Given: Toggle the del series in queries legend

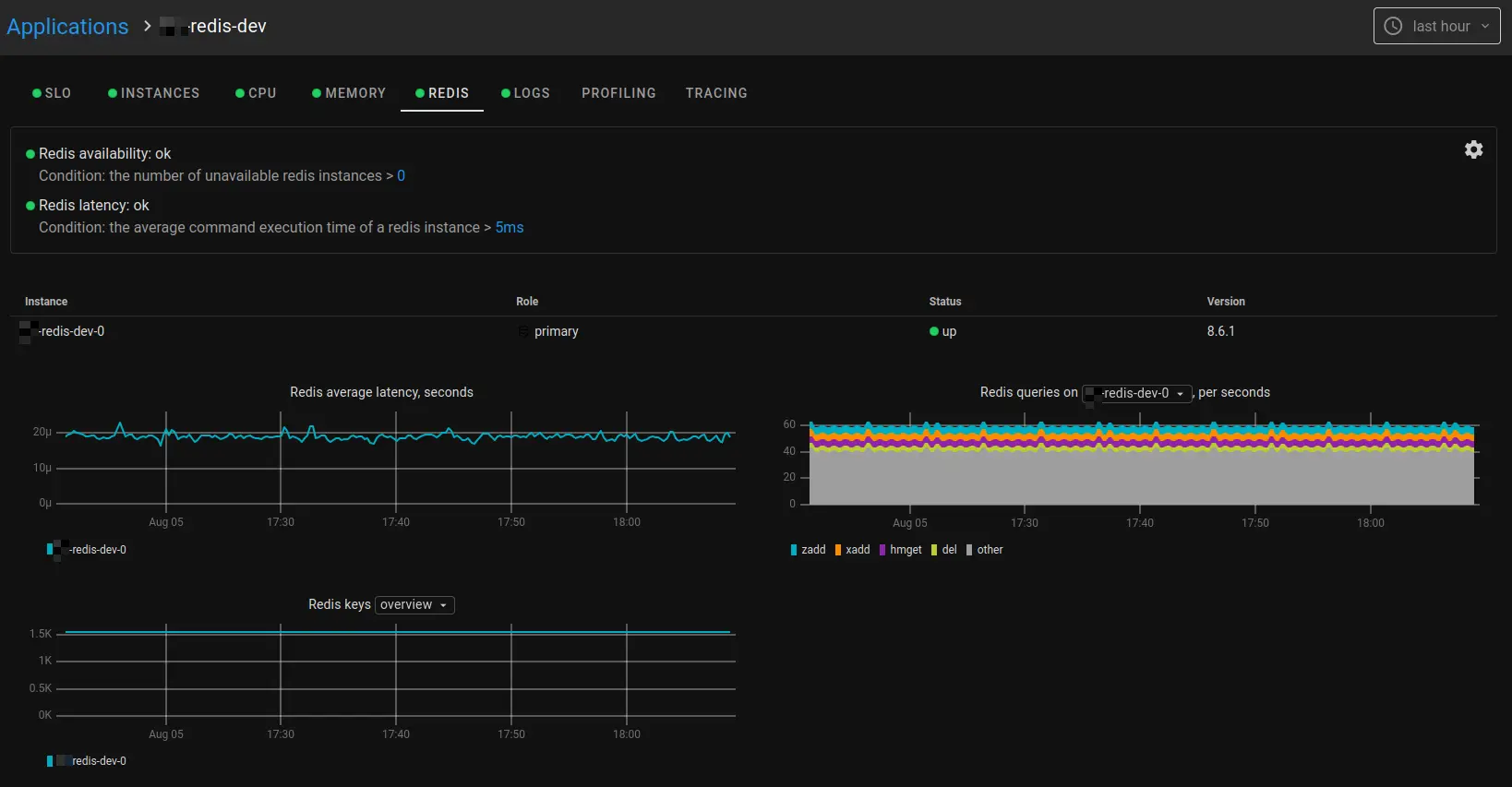Looking at the screenshot, I should [x=943, y=550].
